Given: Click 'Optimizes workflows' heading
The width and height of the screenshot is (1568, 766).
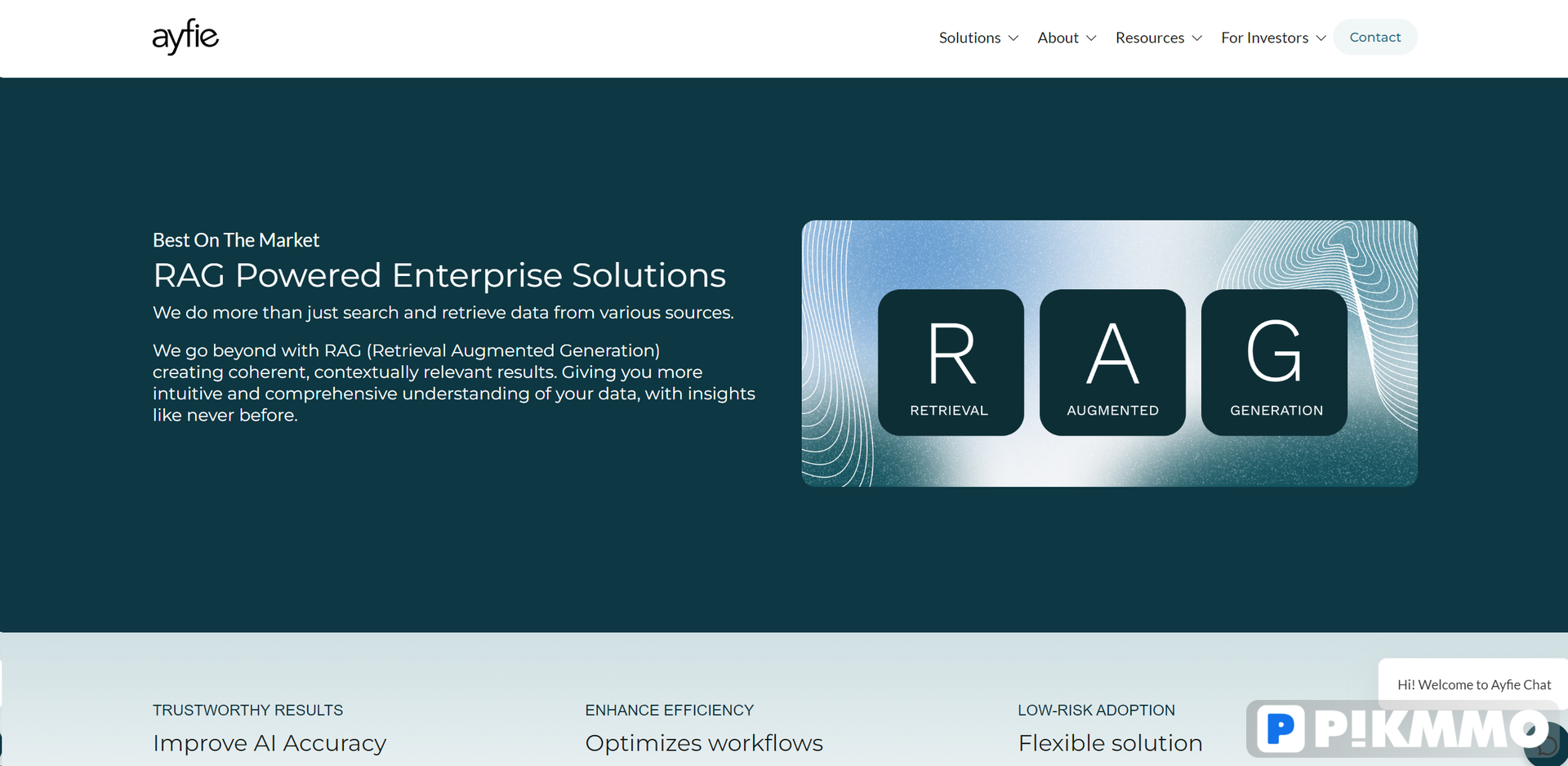Looking at the screenshot, I should point(704,743).
